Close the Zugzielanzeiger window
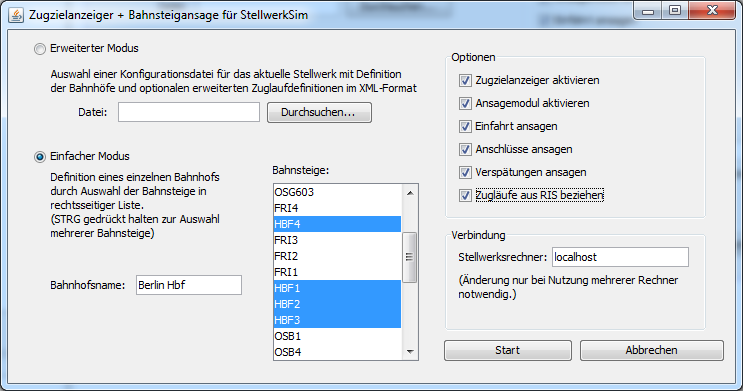 [712, 11]
